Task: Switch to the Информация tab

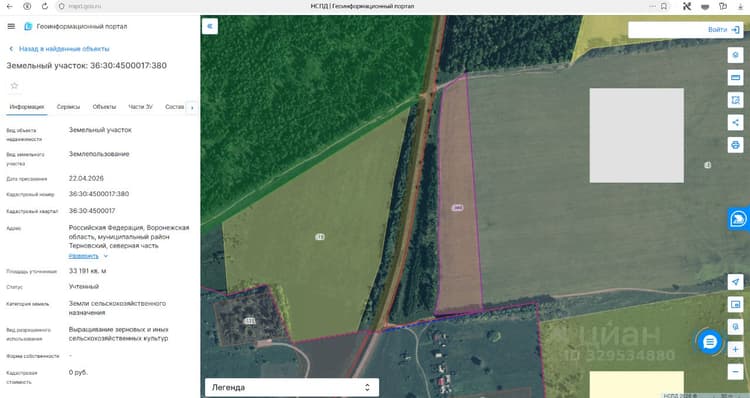Action: coord(27,107)
